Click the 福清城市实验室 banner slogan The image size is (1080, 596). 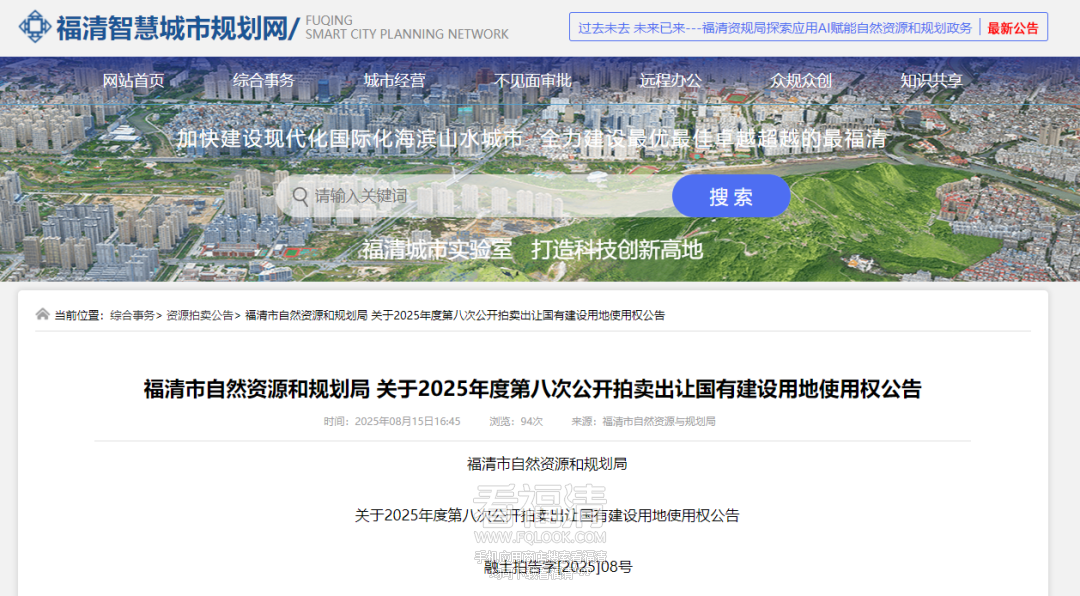(x=436, y=250)
